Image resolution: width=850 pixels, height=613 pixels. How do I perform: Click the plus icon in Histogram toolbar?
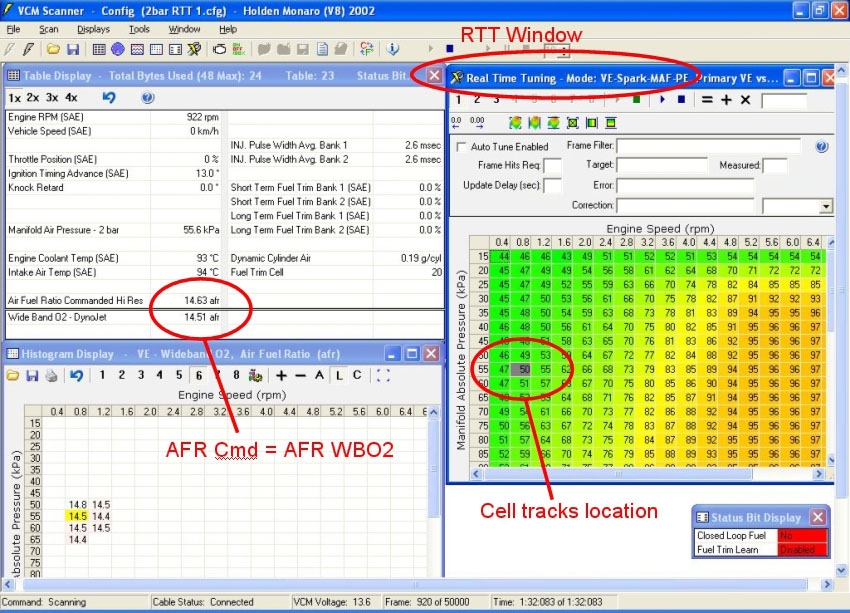coord(280,375)
